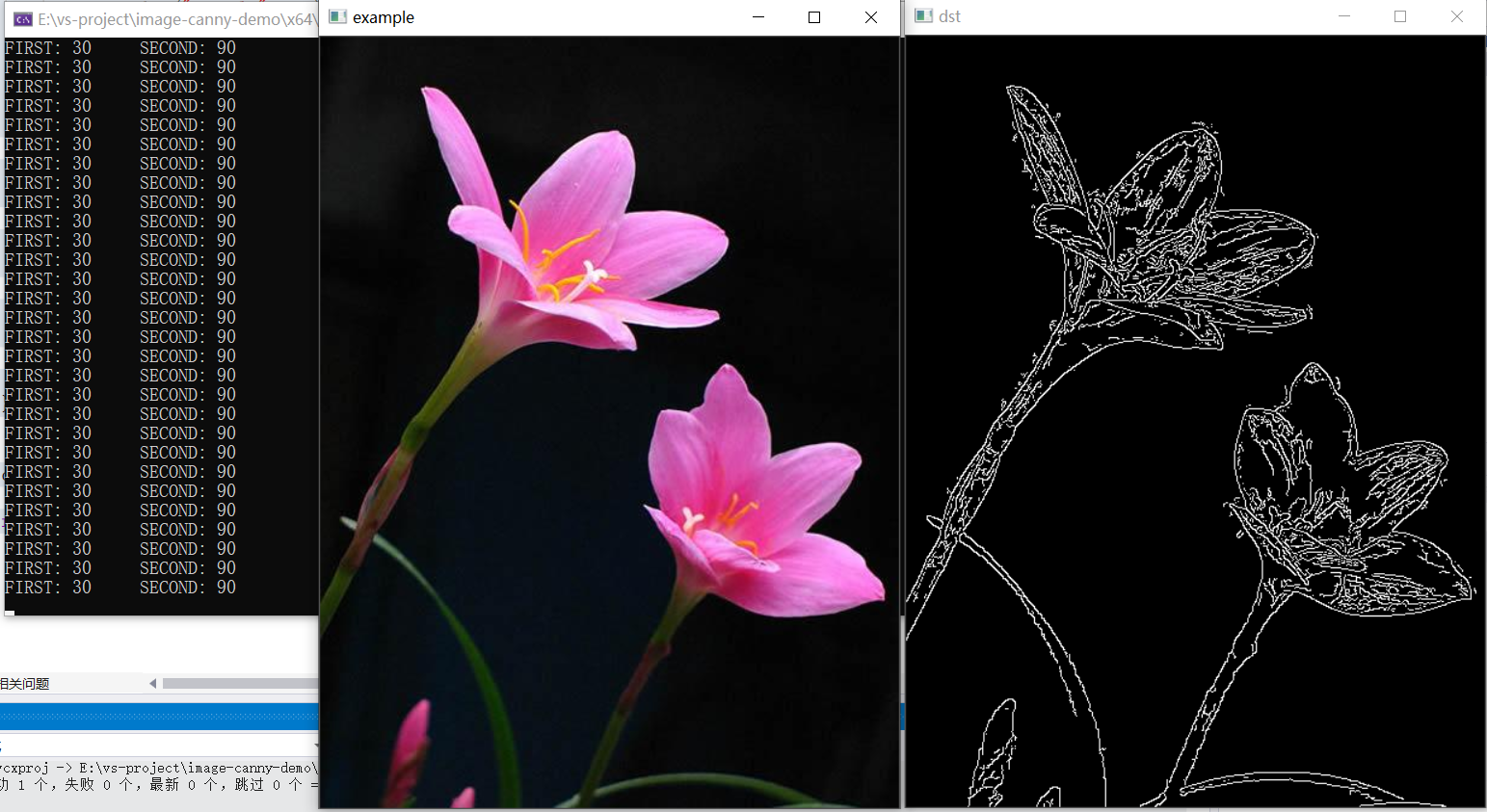Click the console window title path text

(x=176, y=19)
